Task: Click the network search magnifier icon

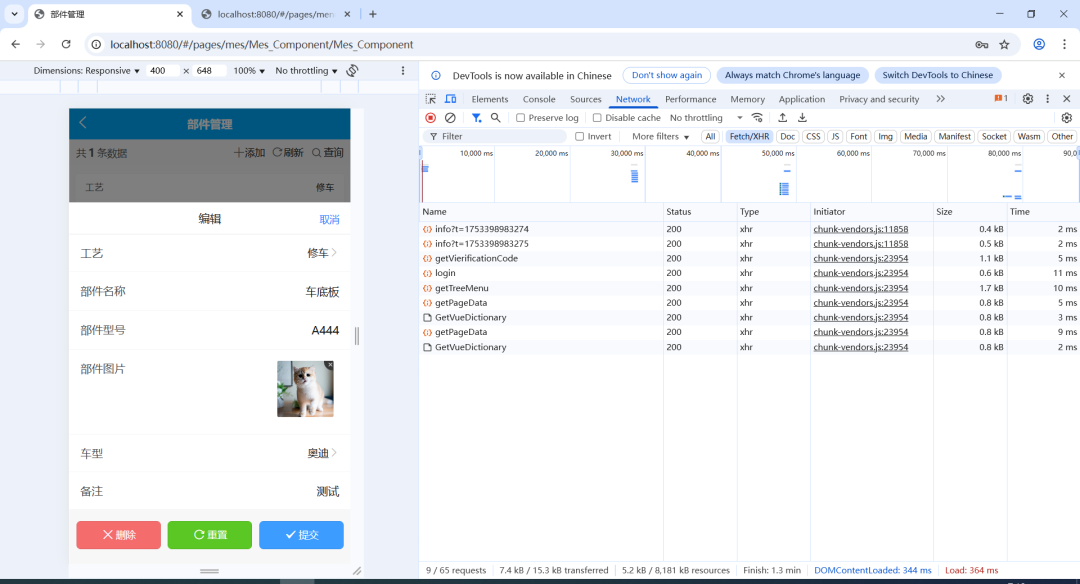Action: 495,118
